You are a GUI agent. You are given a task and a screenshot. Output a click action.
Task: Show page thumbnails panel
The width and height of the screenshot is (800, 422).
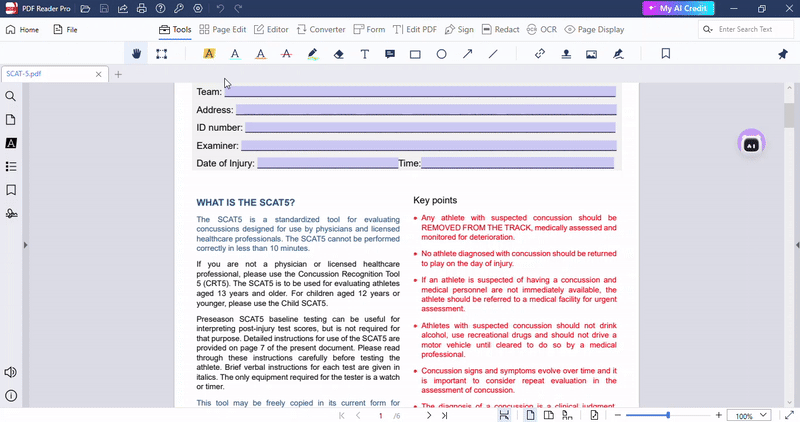coord(10,120)
